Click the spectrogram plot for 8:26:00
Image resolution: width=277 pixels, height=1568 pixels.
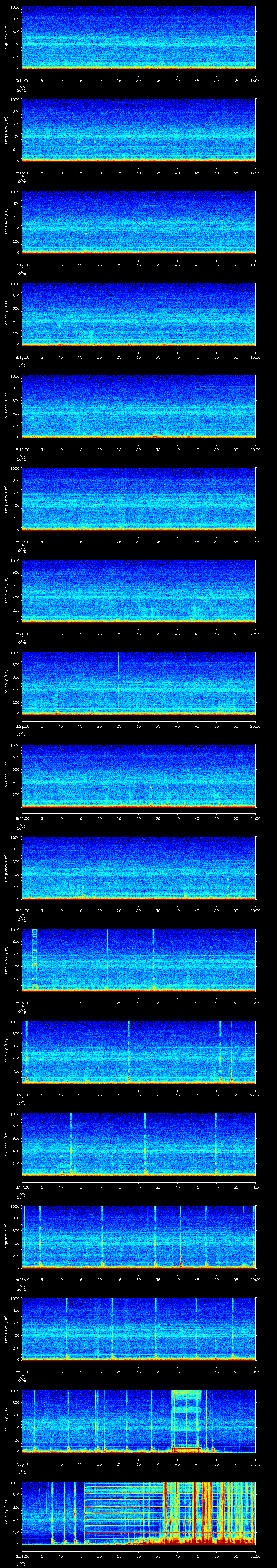[139, 1052]
